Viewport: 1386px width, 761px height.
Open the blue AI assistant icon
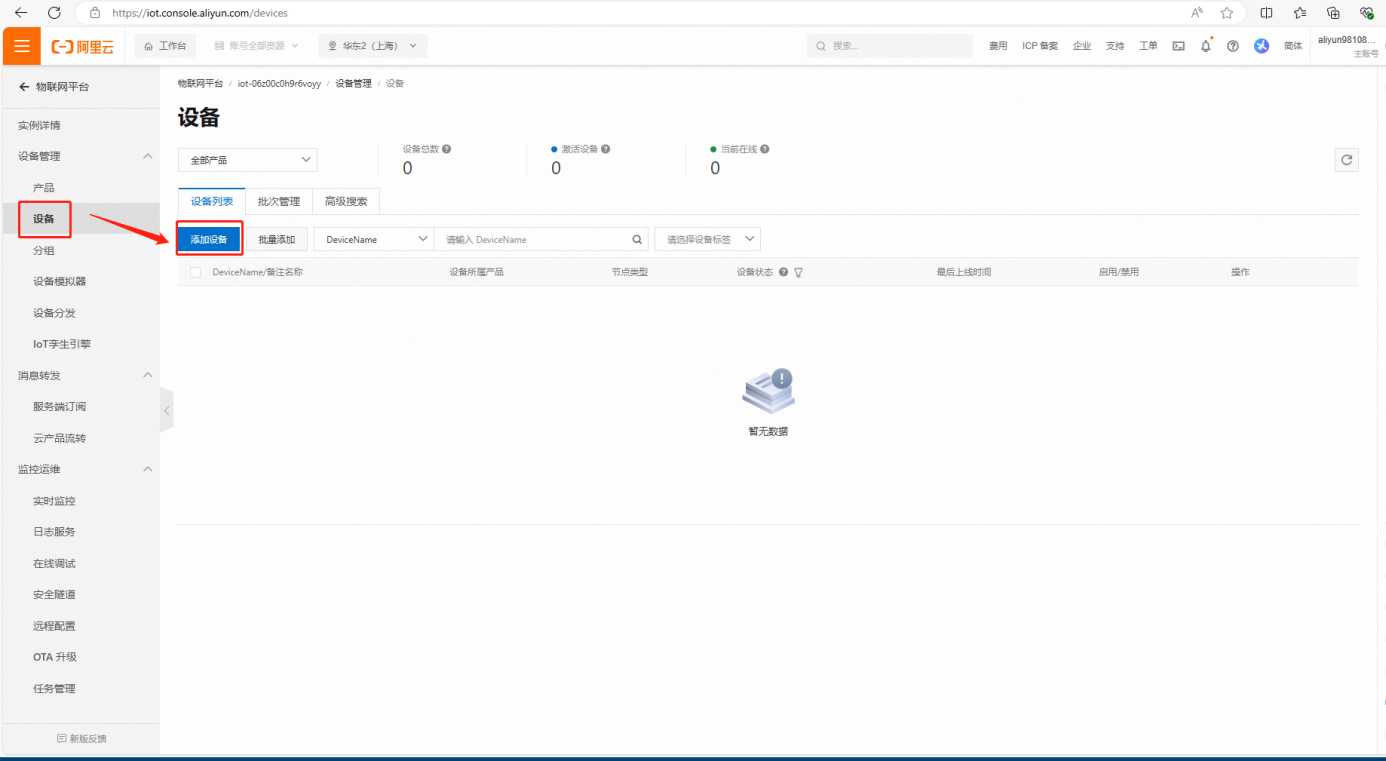pyautogui.click(x=1262, y=46)
